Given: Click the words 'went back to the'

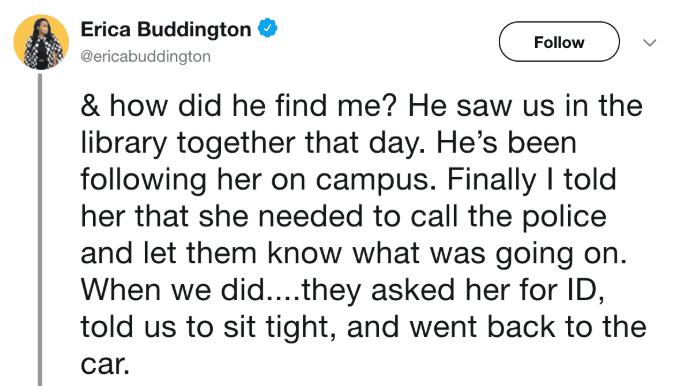Looking at the screenshot, I should pos(529,327).
